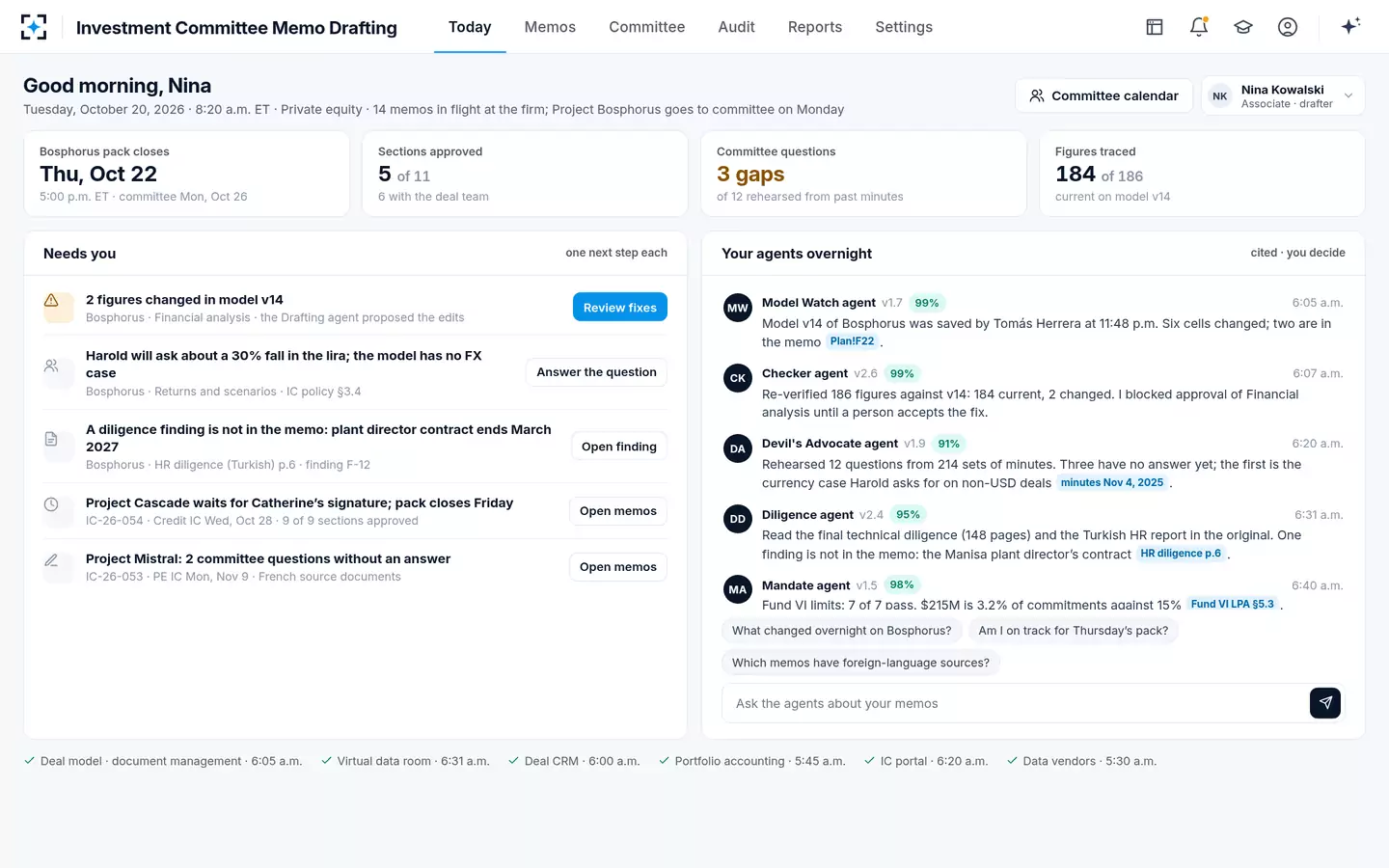Click the Open finding button

619,447
